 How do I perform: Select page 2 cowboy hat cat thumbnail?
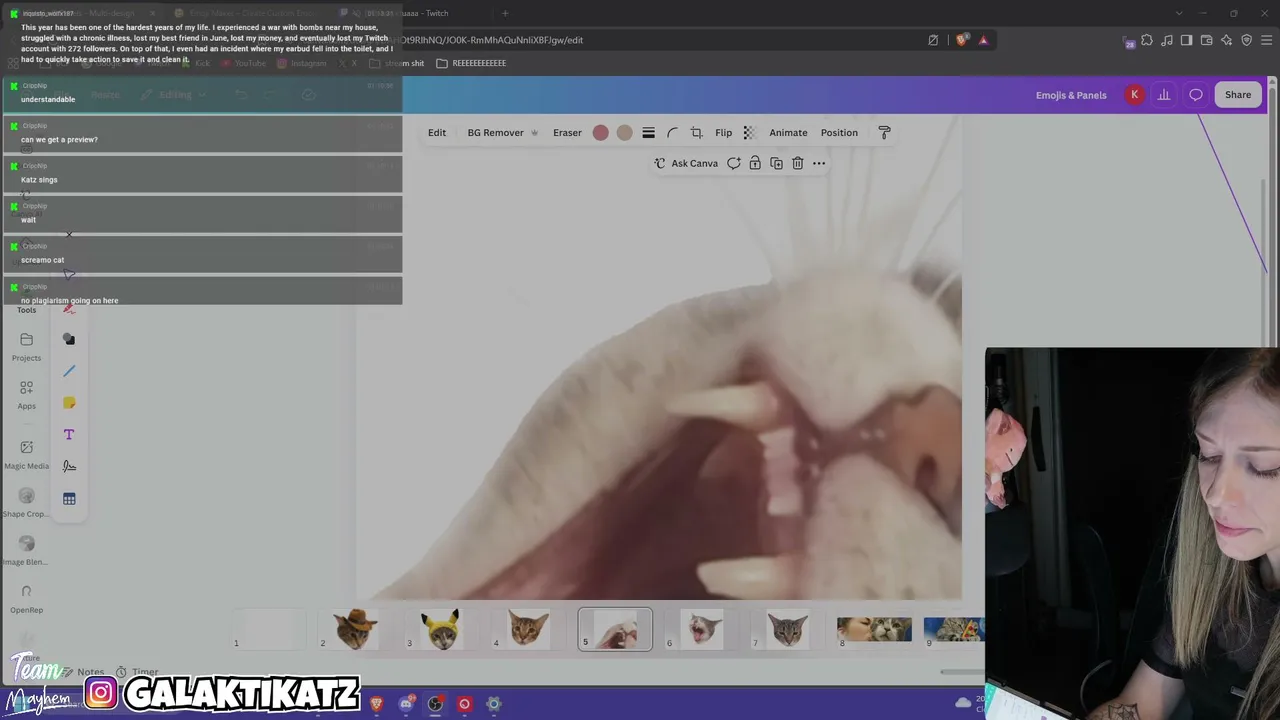356,629
